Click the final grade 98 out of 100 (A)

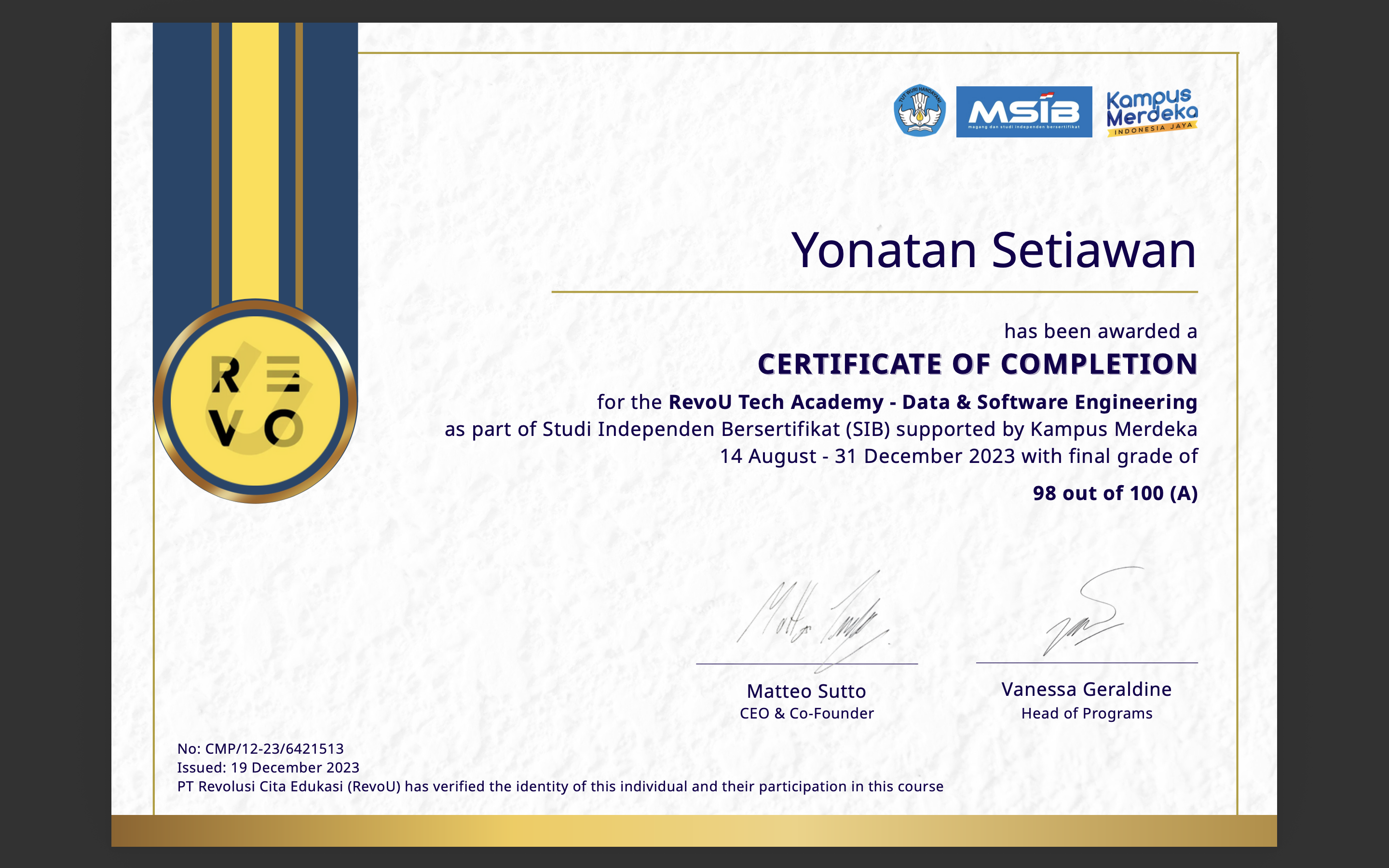(1115, 493)
